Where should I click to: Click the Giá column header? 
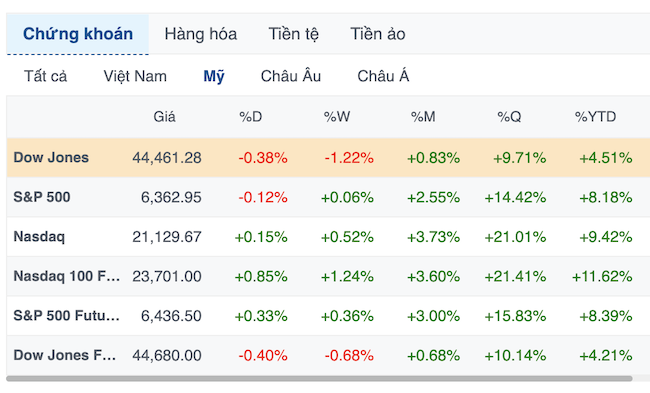[164, 117]
